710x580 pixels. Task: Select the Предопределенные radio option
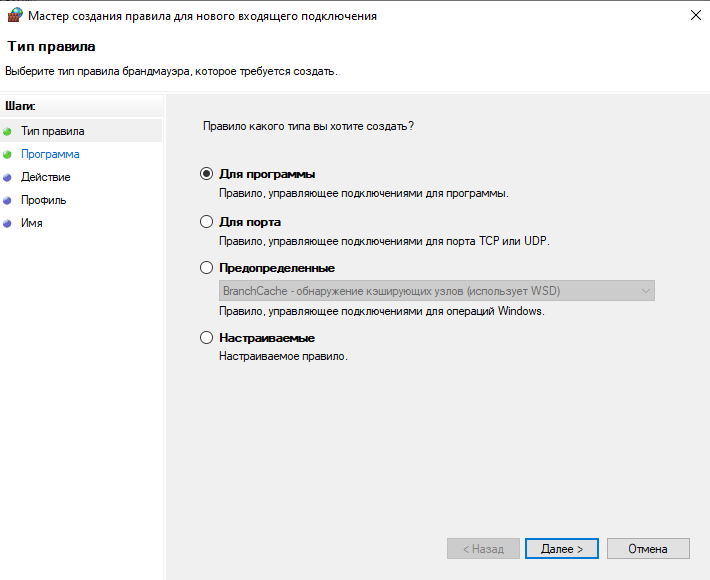(x=207, y=268)
